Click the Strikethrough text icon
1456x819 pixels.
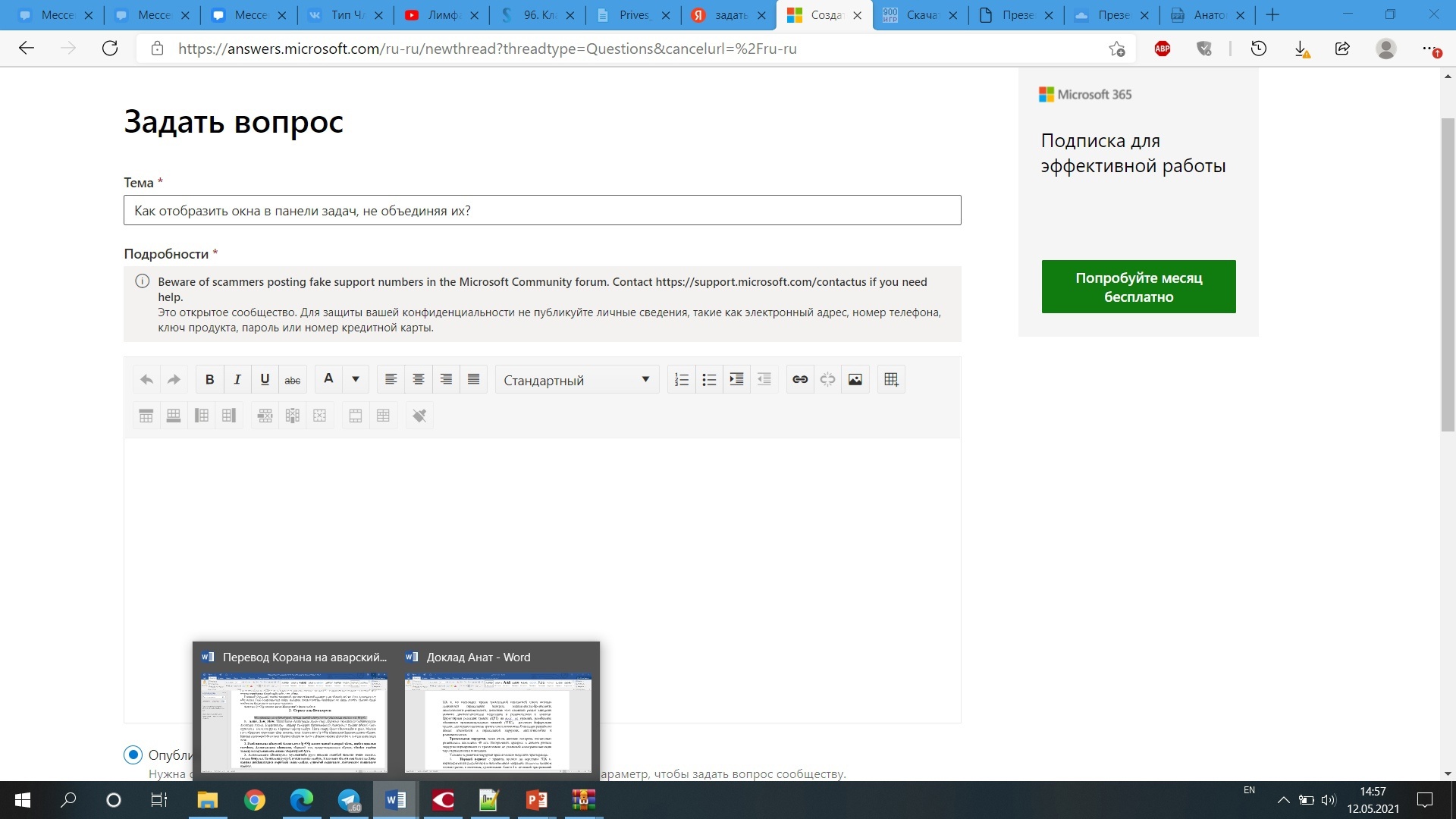click(293, 379)
